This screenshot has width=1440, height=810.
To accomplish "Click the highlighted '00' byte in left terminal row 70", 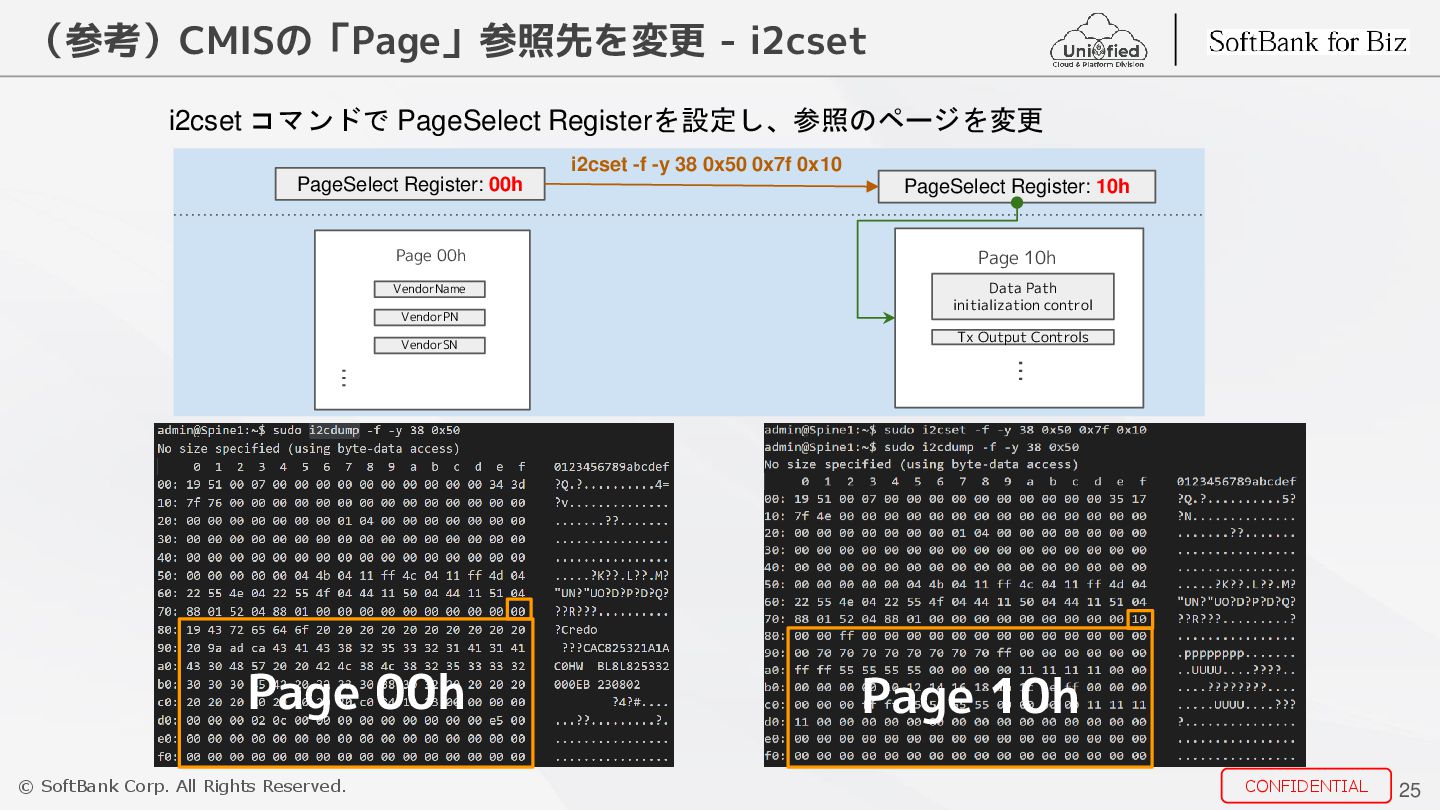I will pyautogui.click(x=518, y=610).
